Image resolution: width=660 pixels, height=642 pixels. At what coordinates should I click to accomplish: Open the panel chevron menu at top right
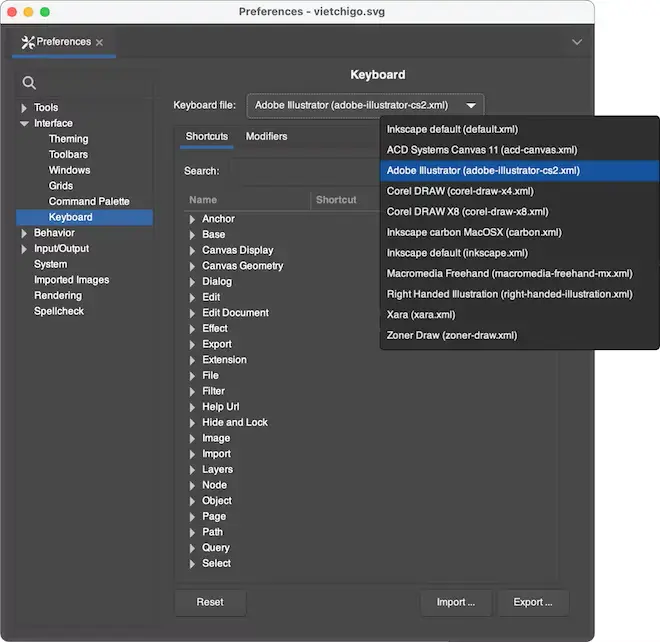pyautogui.click(x=576, y=42)
